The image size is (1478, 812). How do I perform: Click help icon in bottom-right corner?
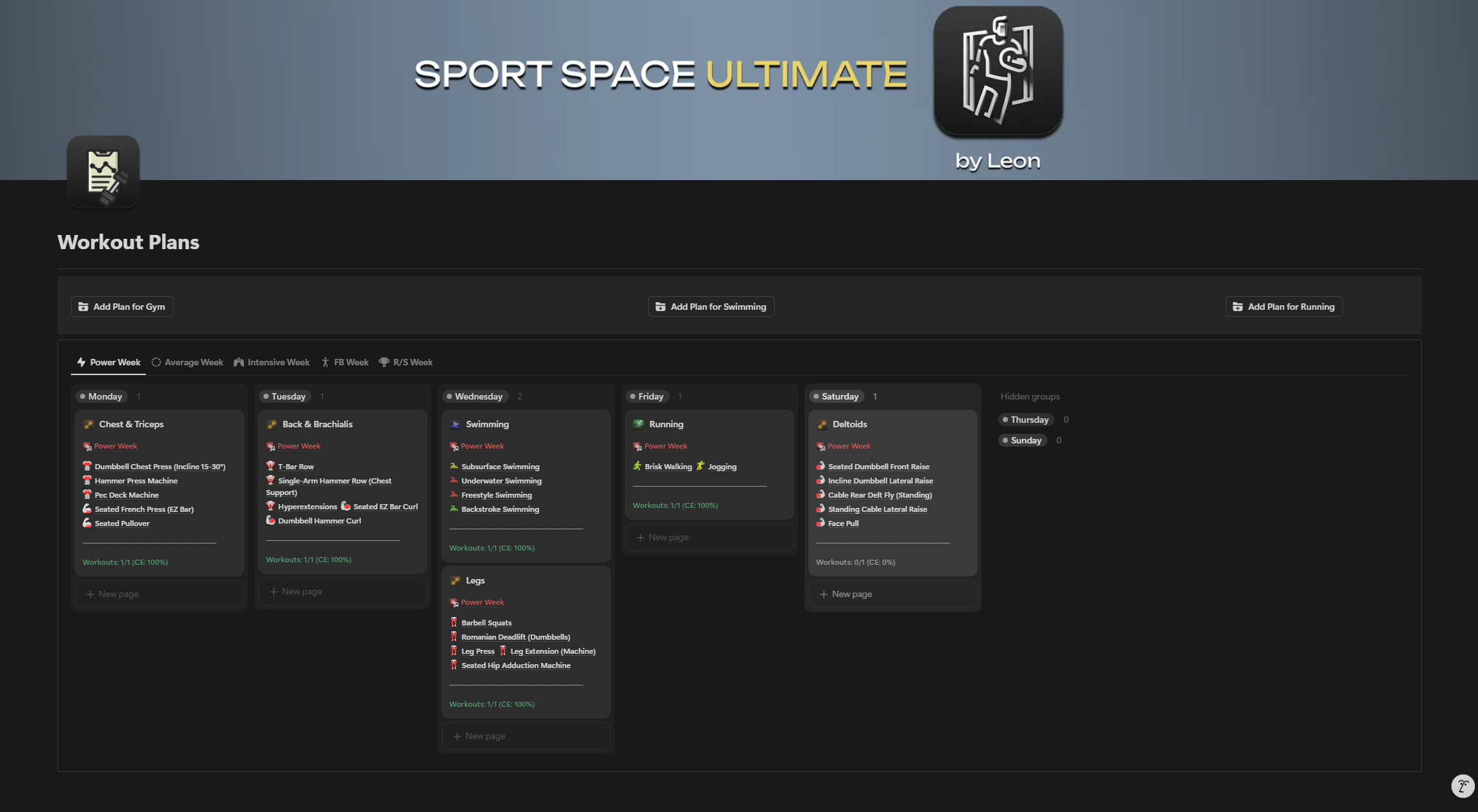coord(1462,786)
